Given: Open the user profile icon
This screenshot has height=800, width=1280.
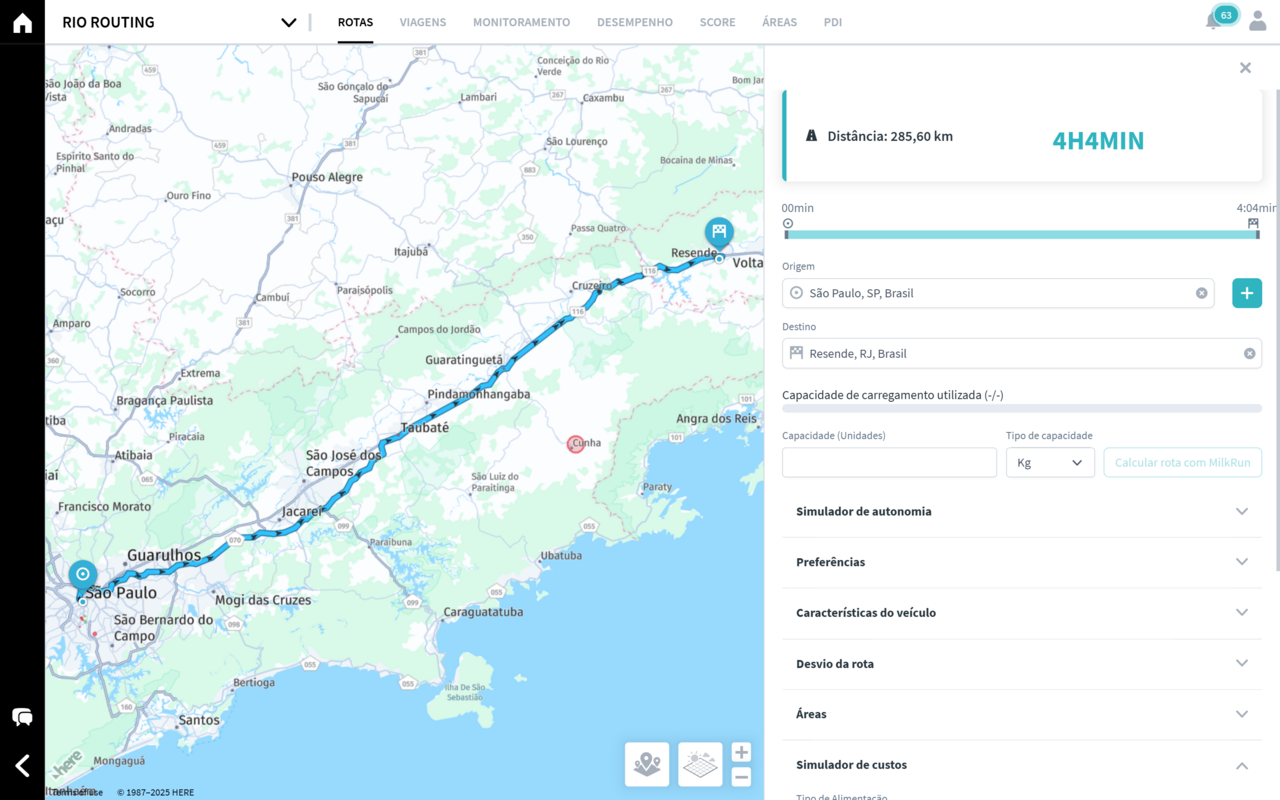Looking at the screenshot, I should [1257, 21].
